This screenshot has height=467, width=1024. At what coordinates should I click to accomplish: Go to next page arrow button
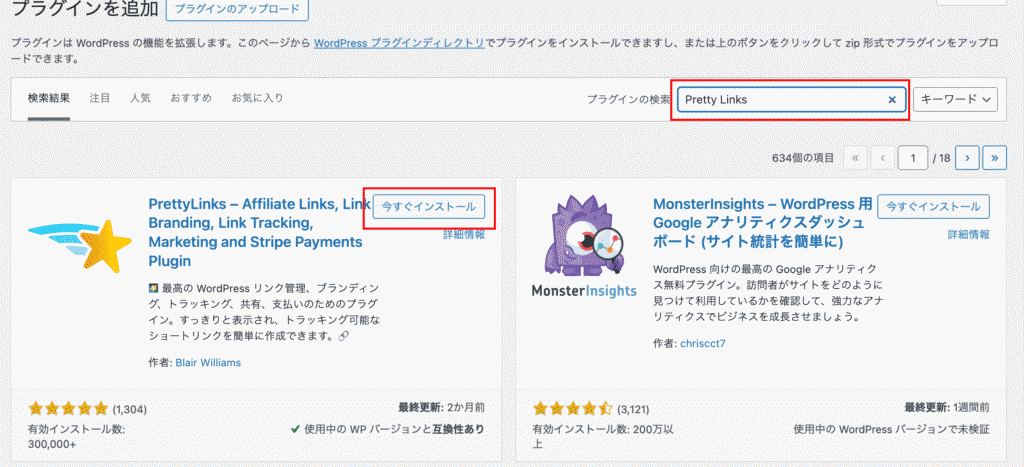(966, 158)
